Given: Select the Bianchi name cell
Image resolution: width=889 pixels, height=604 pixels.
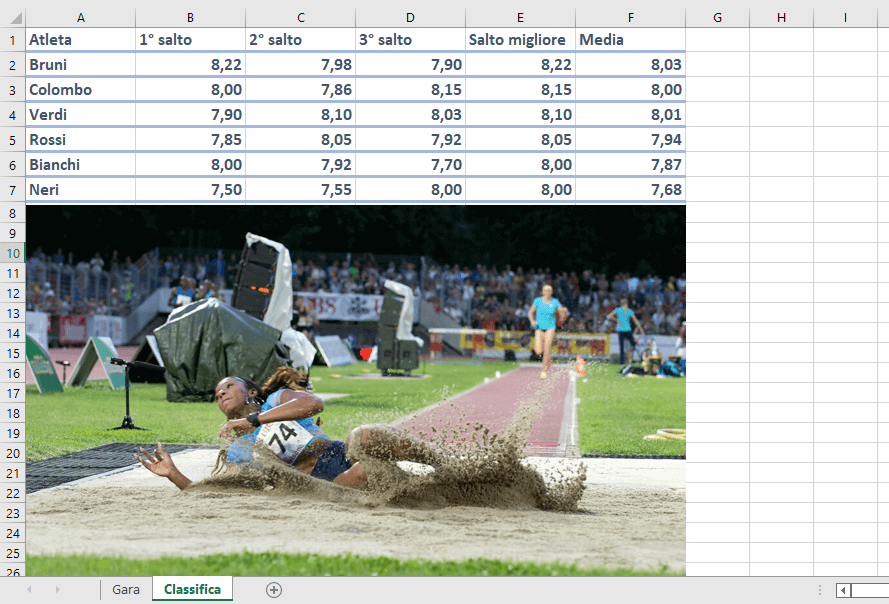Looking at the screenshot, I should tap(81, 164).
